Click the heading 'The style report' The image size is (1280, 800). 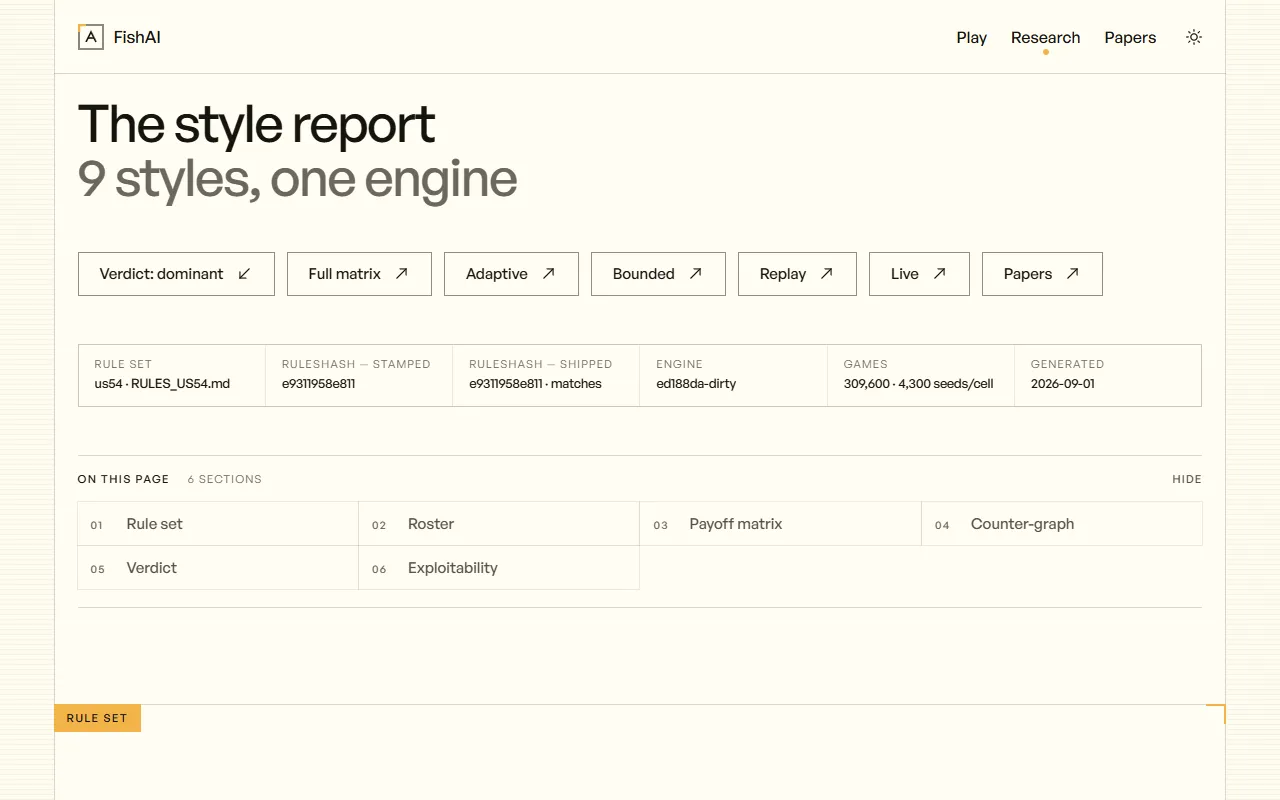[x=257, y=125]
